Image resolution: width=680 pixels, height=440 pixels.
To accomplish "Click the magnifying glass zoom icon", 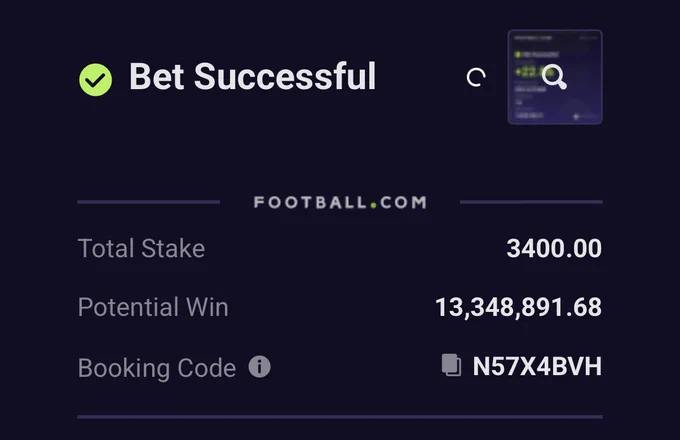I will coord(554,77).
